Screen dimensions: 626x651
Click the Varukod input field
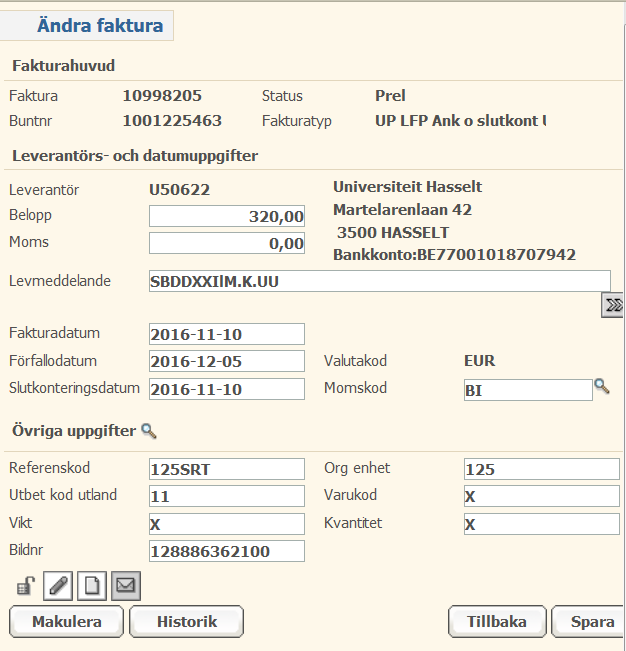542,496
